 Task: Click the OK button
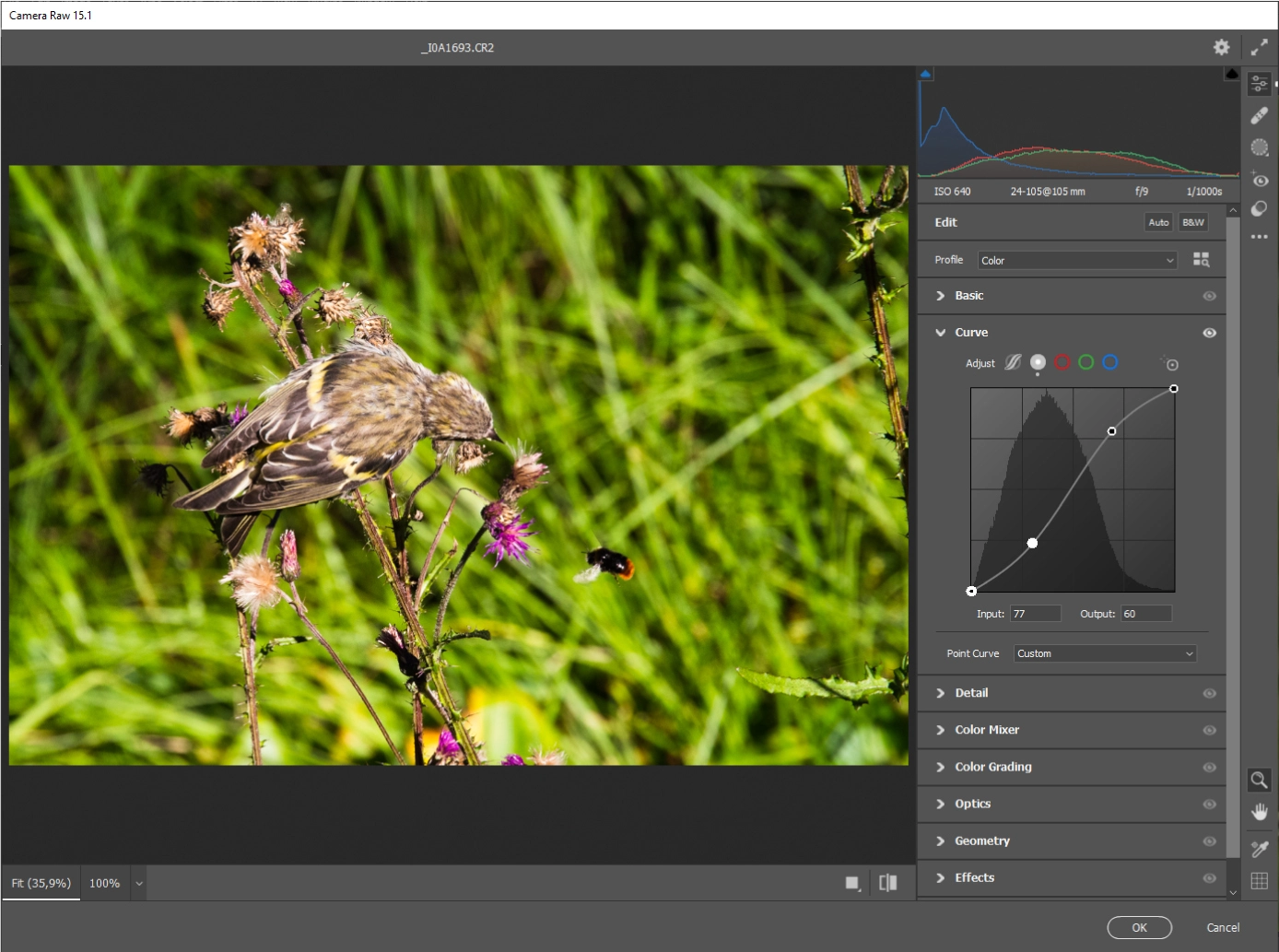click(x=1139, y=927)
